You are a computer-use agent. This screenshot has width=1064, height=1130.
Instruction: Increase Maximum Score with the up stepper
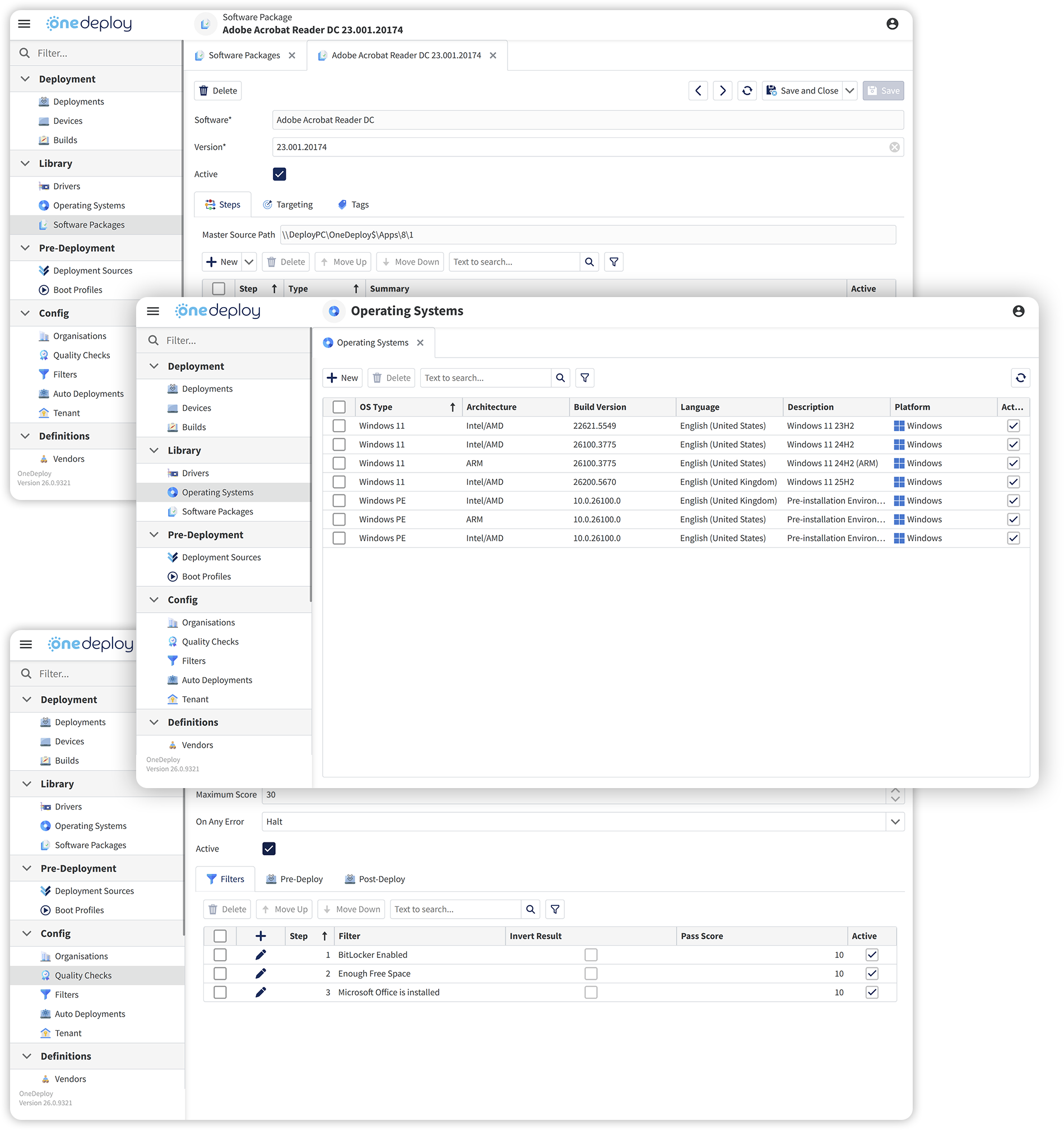(x=895, y=791)
